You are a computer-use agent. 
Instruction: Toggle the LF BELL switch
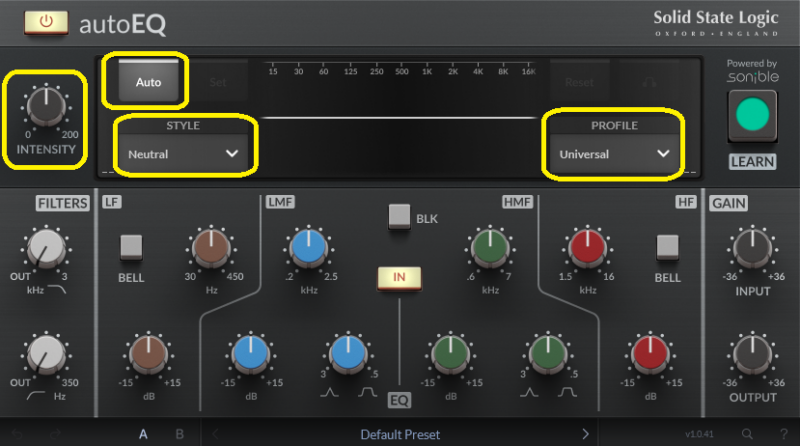131,246
